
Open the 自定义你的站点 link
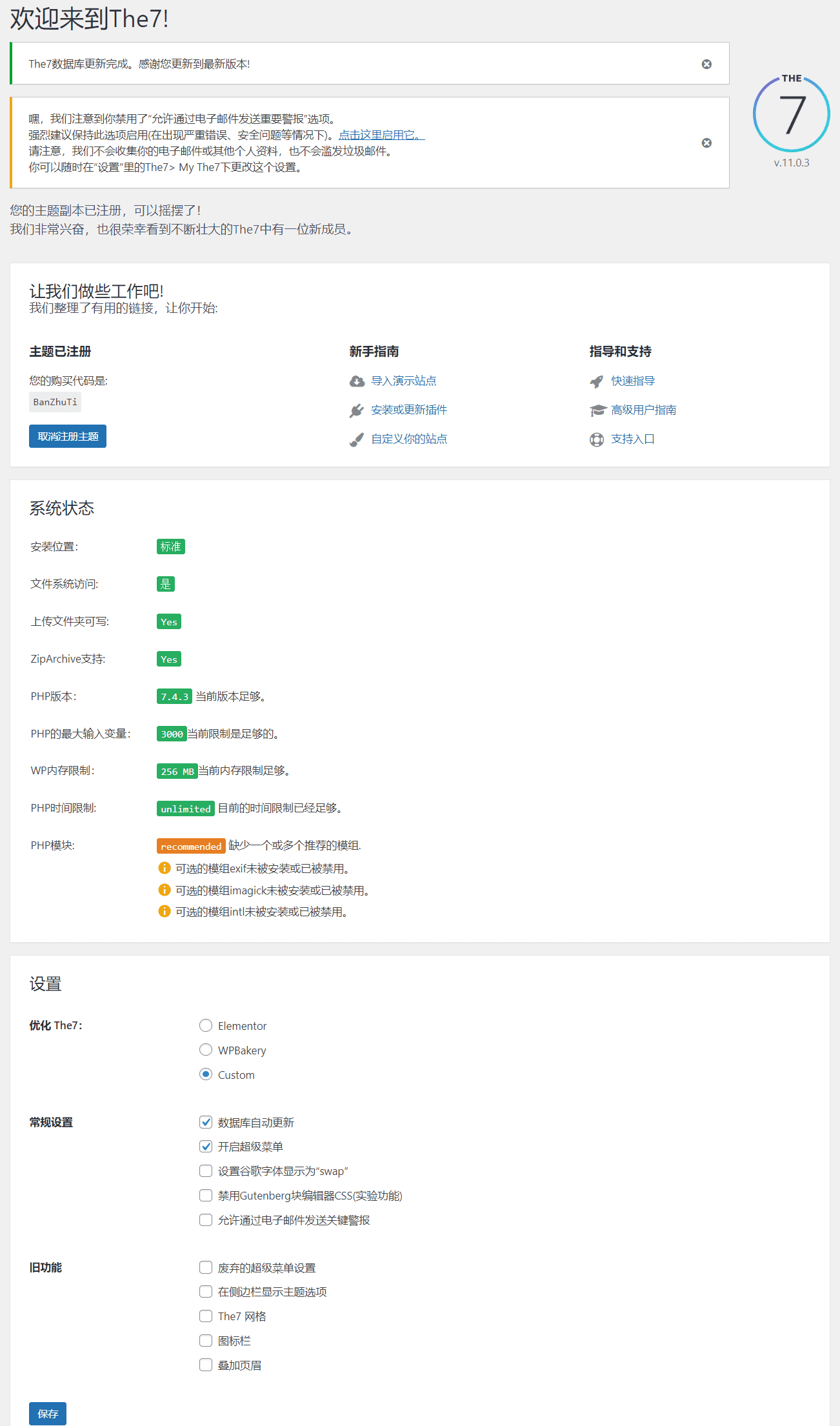click(x=409, y=439)
